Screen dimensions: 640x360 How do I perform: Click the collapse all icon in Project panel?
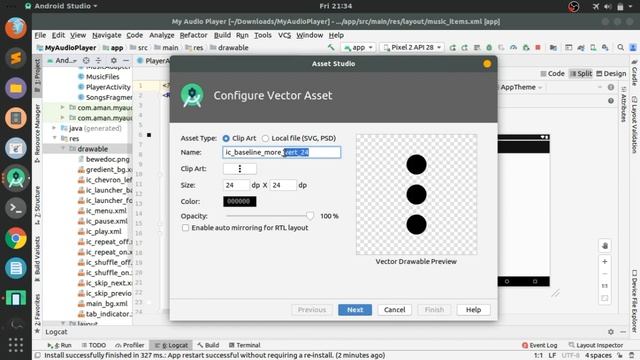[x=98, y=60]
